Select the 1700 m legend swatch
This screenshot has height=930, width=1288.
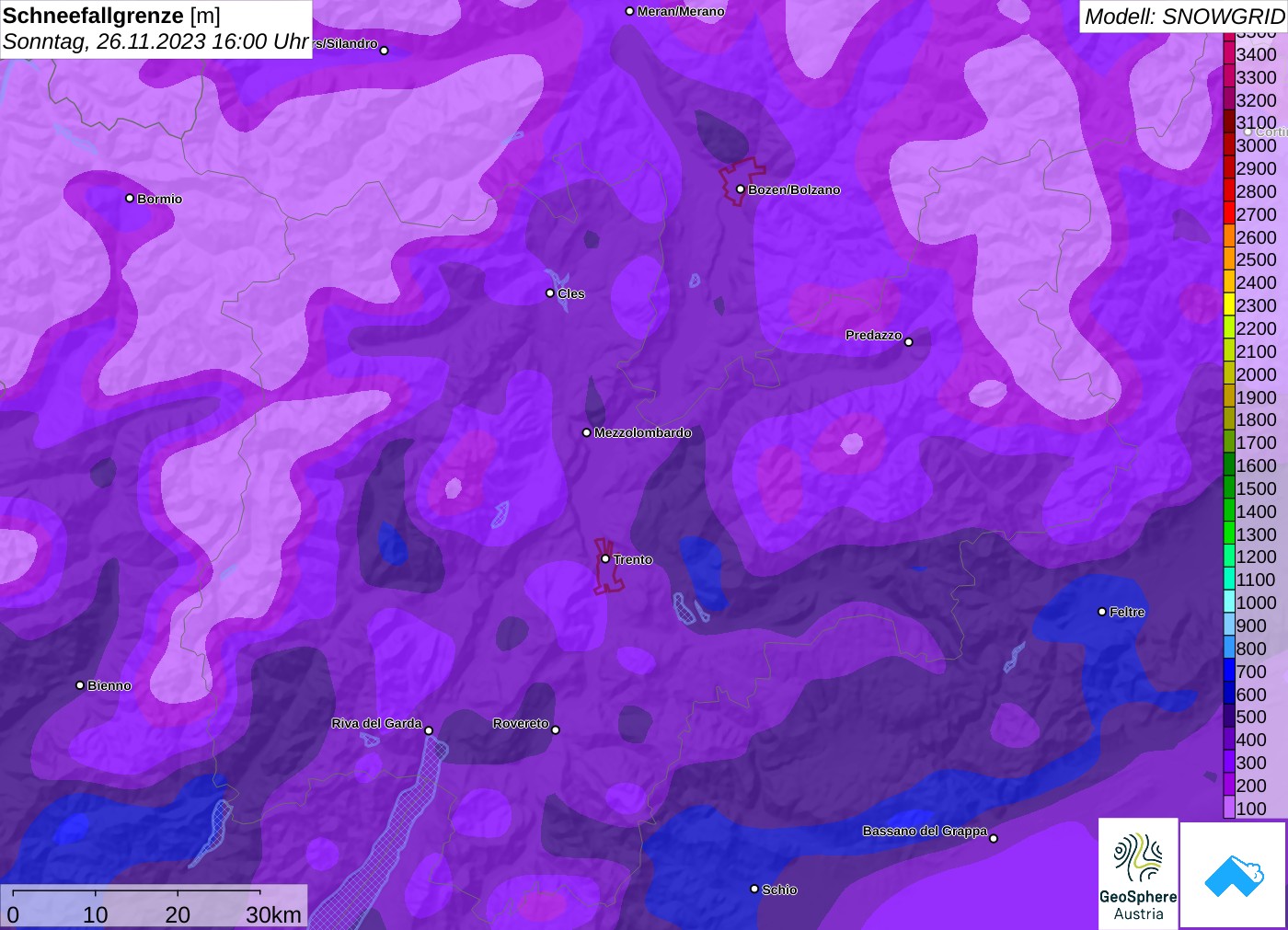click(1228, 442)
